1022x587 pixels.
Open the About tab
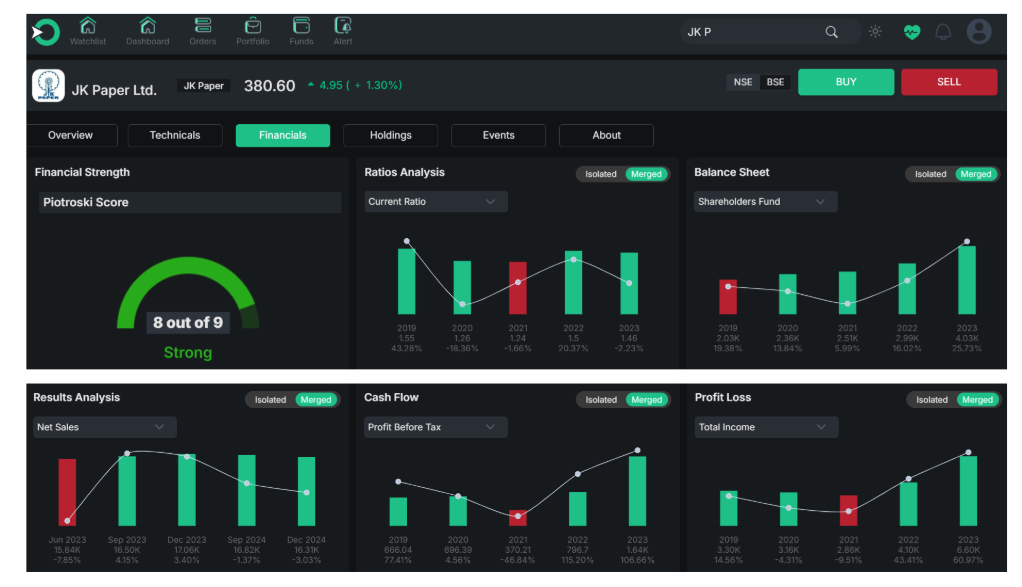click(x=606, y=136)
